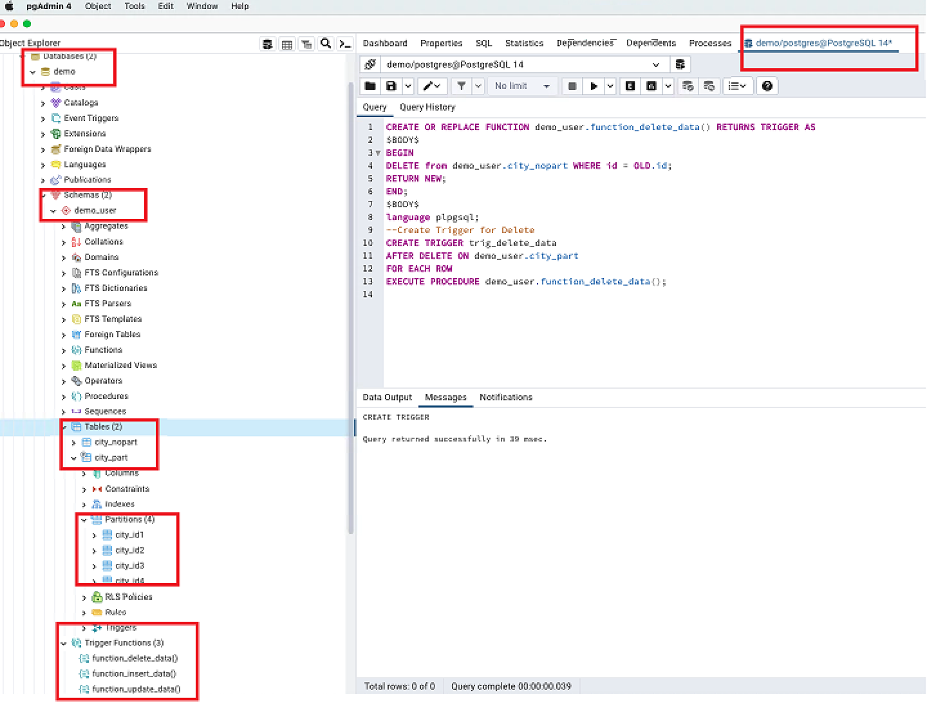
Task: Open the Processes tab
Action: coord(710,43)
